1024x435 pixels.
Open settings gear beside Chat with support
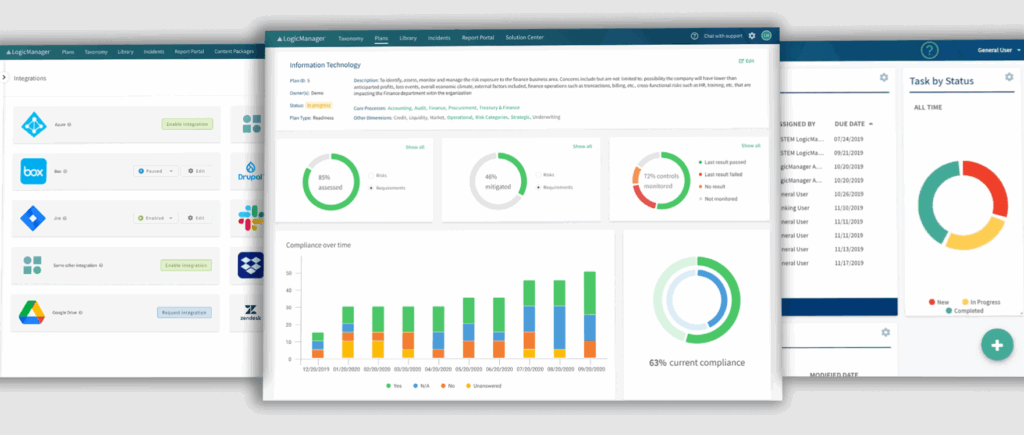[752, 36]
